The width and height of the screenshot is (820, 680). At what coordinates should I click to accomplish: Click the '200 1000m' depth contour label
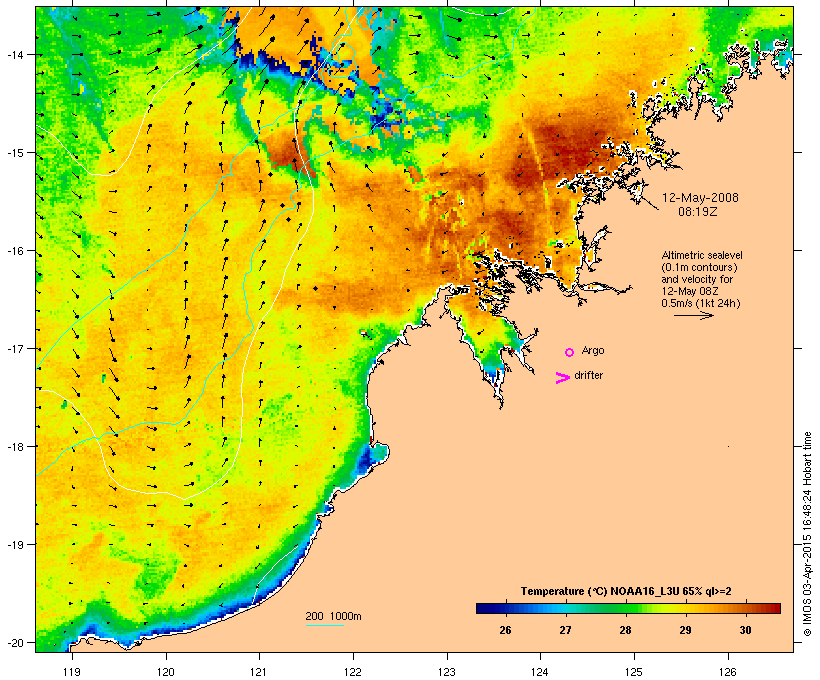pyautogui.click(x=333, y=616)
